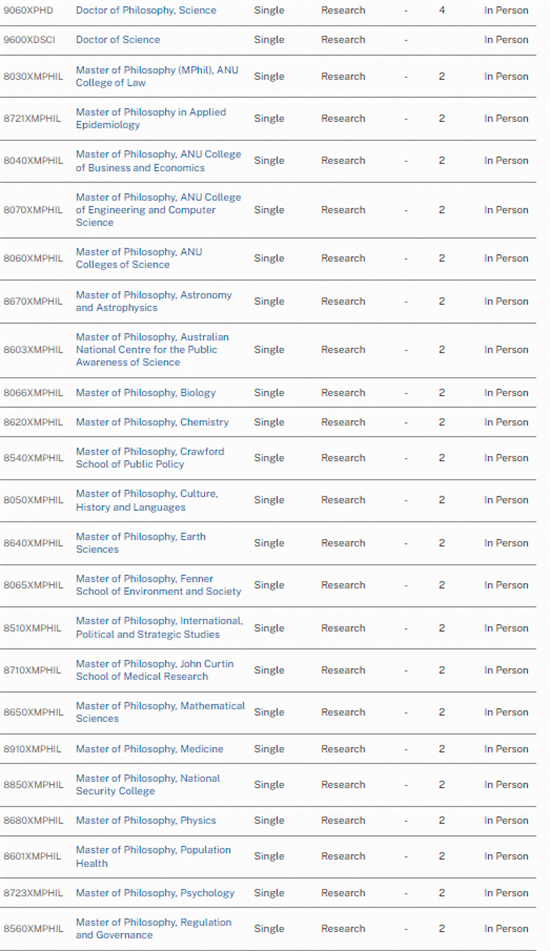Open Master of Philosophy (MPhil), ANU College of Law

pos(157,76)
